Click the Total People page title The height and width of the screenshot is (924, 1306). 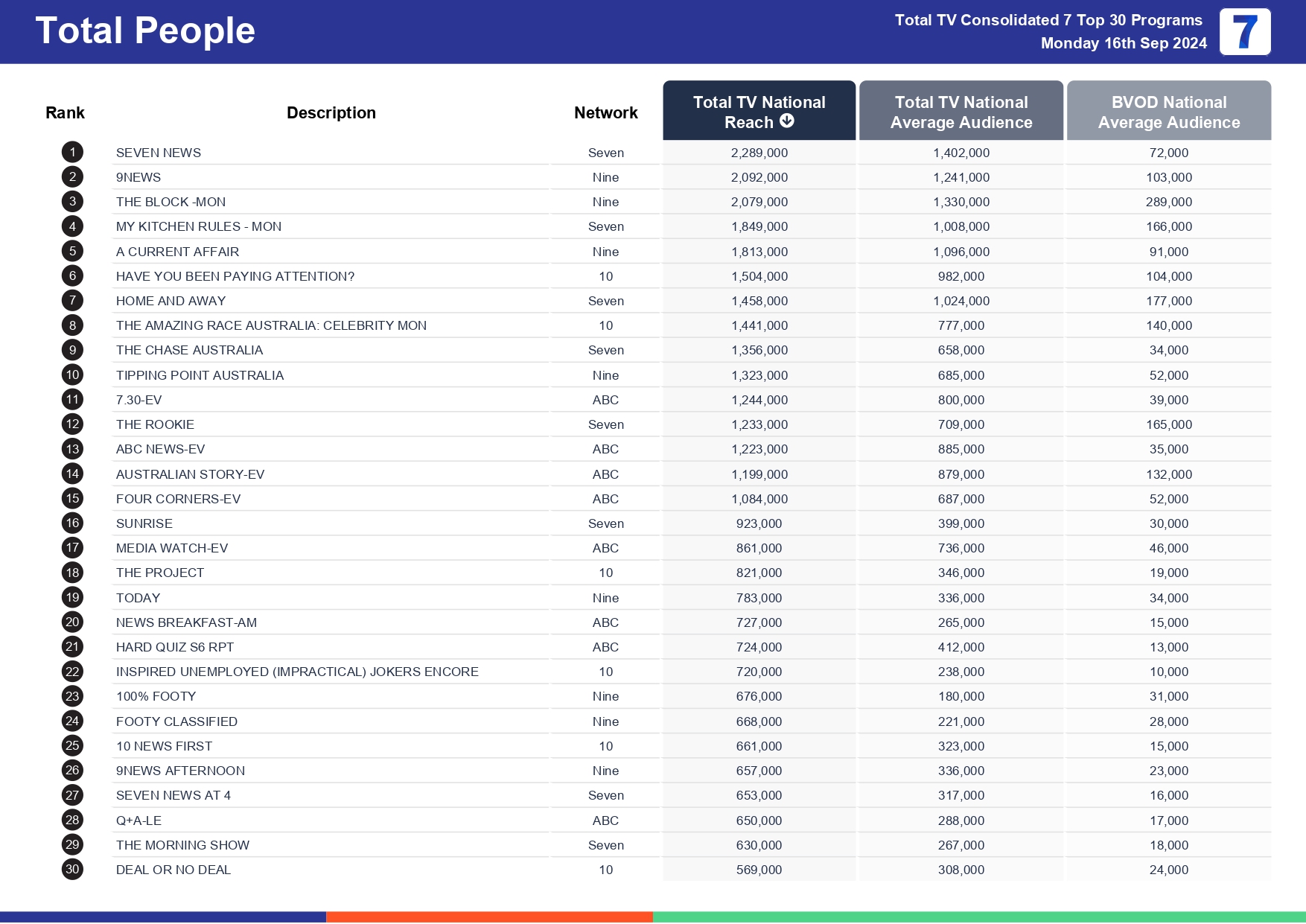coord(145,31)
